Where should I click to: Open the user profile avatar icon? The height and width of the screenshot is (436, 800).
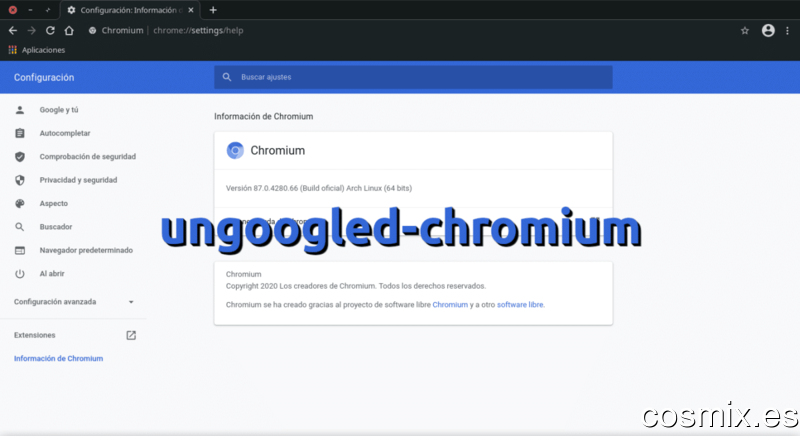[768, 31]
